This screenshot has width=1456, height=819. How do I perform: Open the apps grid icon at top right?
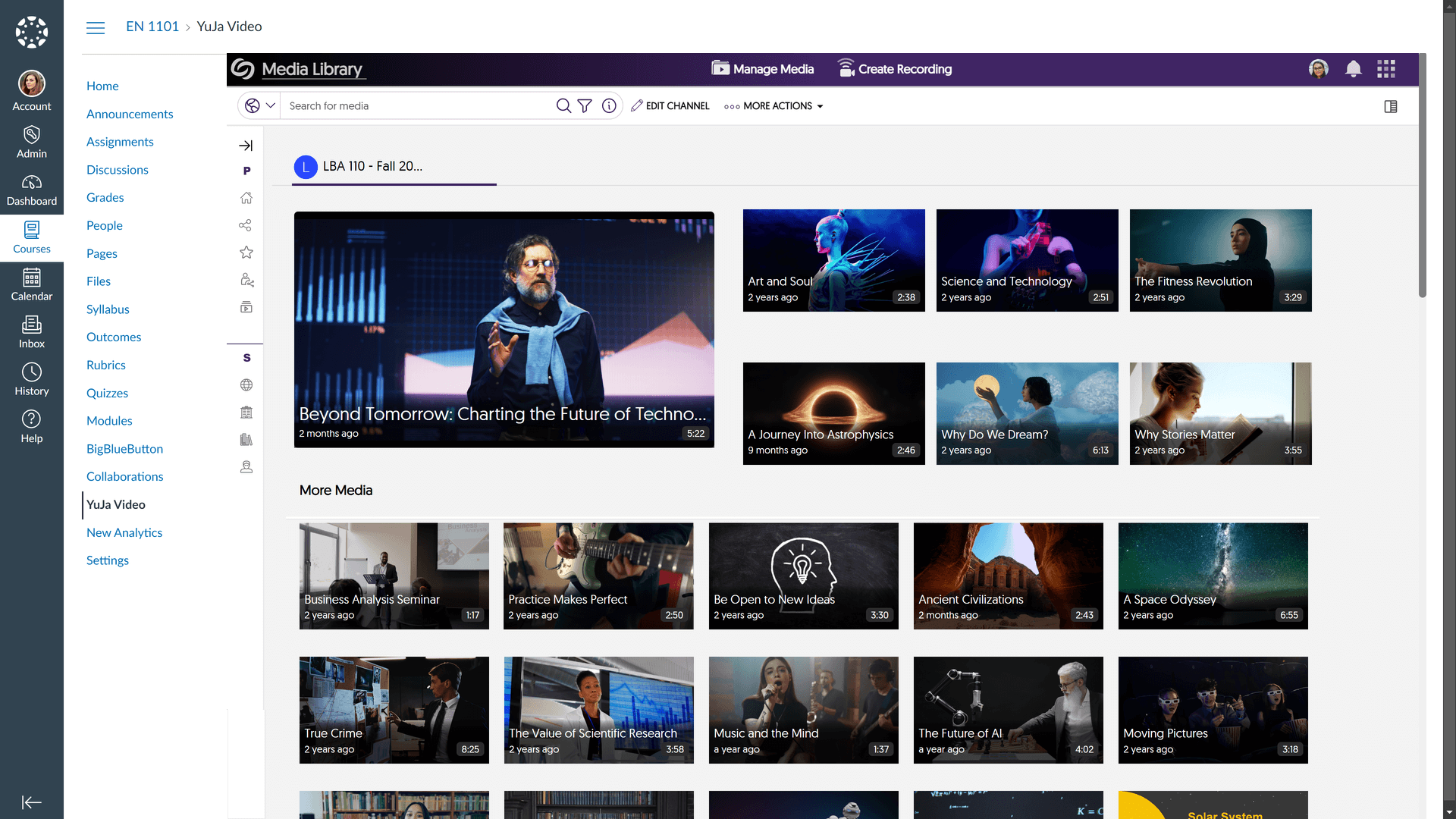1386,69
